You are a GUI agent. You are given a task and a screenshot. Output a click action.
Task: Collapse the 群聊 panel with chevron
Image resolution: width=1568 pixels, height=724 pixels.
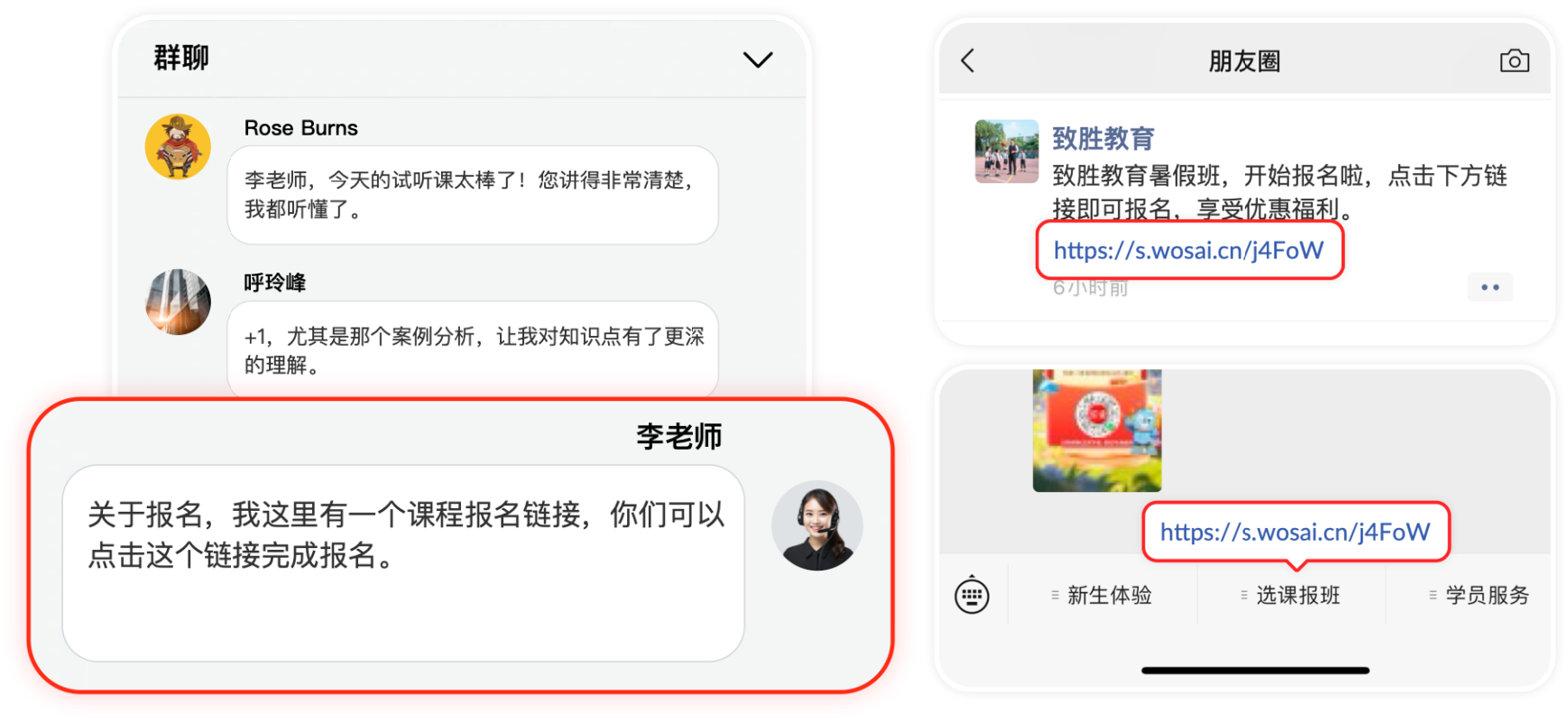tap(757, 60)
